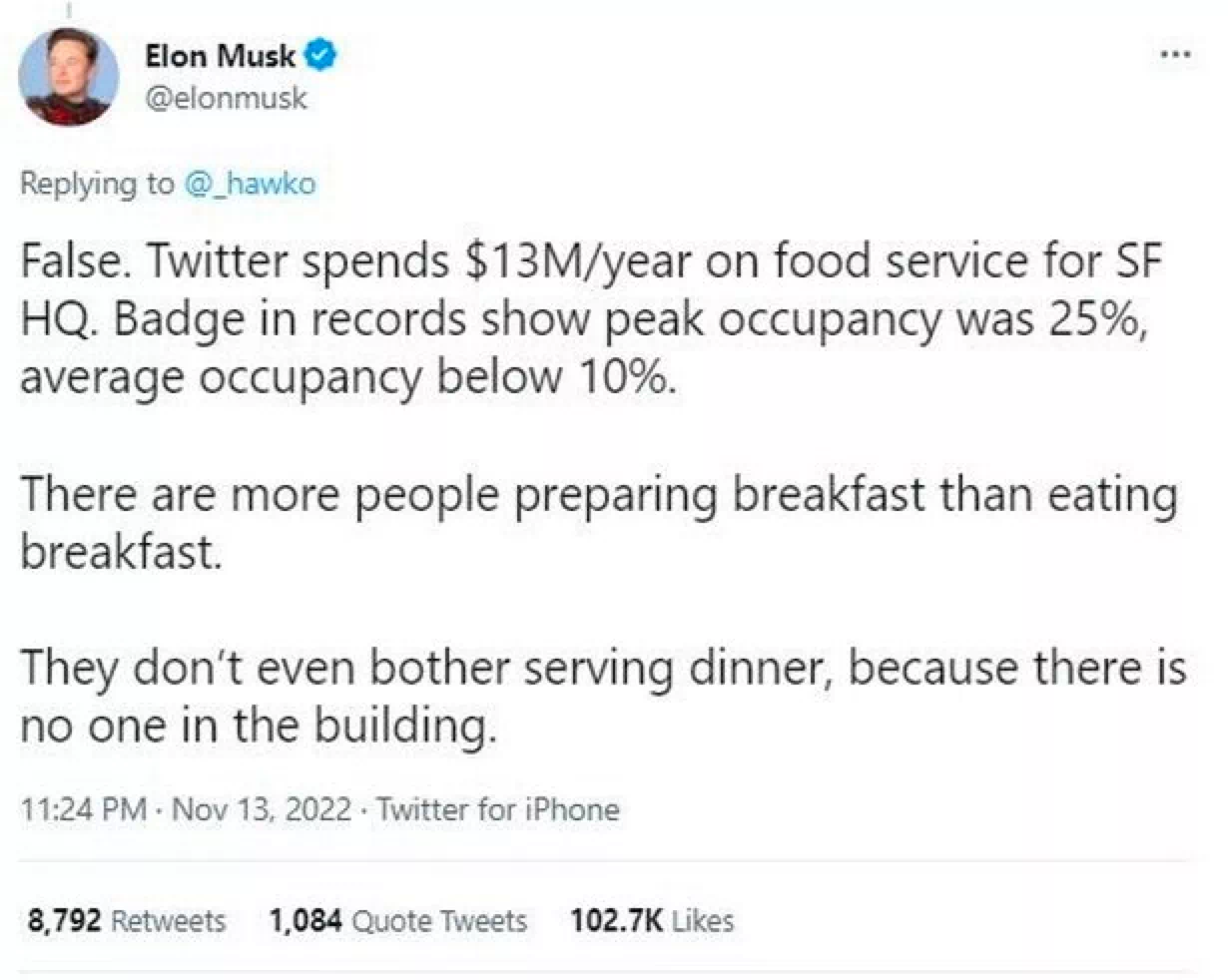
Task: Click the "They don't even bother serving dinner" line
Action: pos(427,667)
